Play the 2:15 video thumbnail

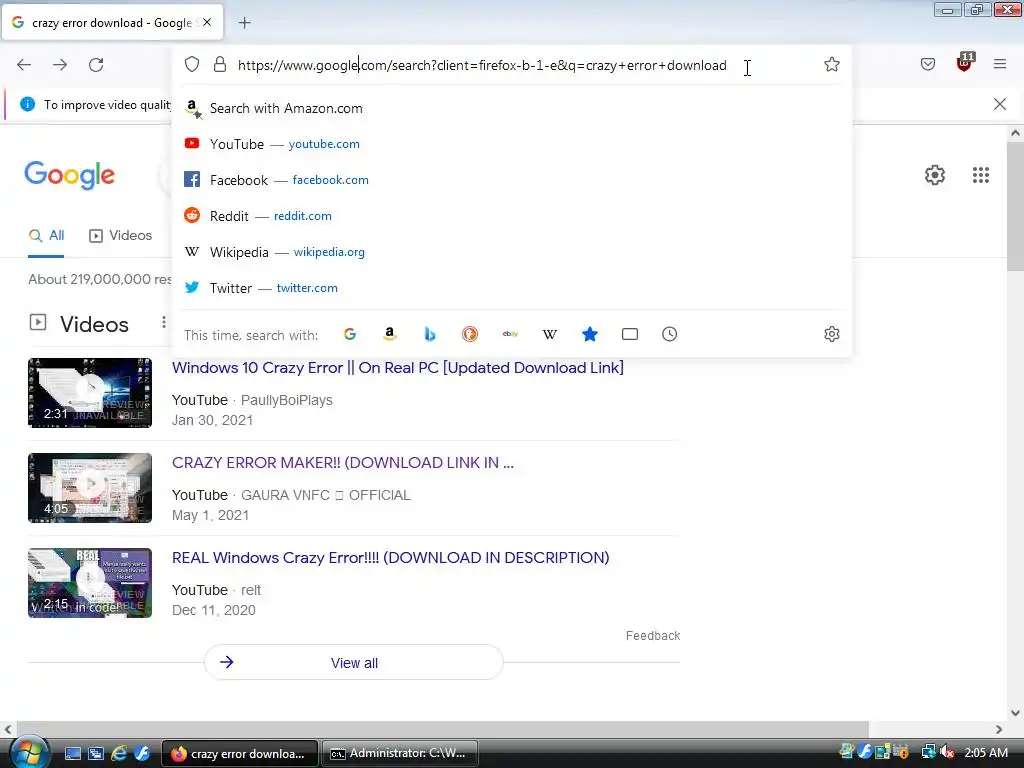[x=90, y=583]
